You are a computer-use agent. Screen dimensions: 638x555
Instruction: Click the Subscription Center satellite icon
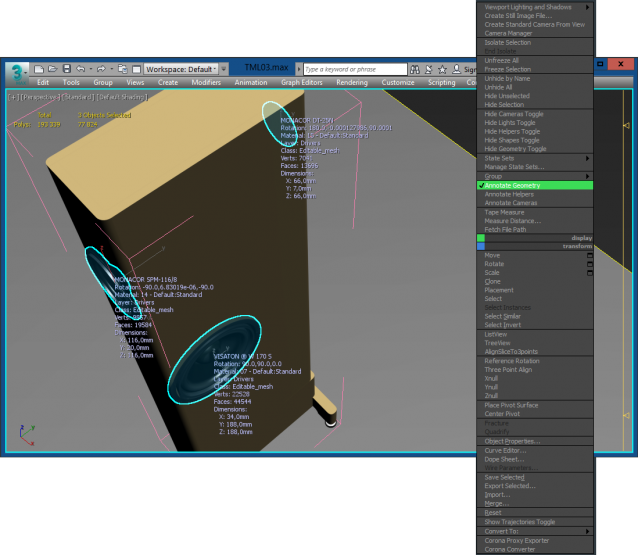[x=428, y=70]
